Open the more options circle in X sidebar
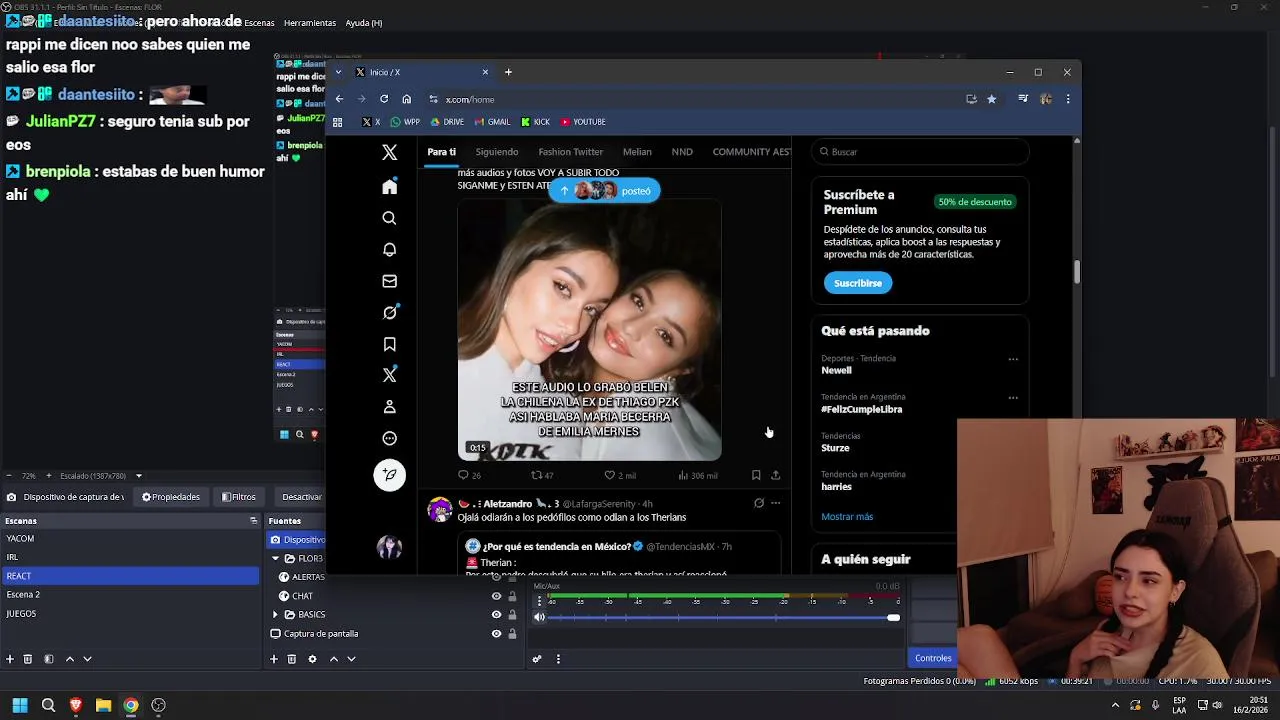Image resolution: width=1280 pixels, height=720 pixels. (389, 438)
